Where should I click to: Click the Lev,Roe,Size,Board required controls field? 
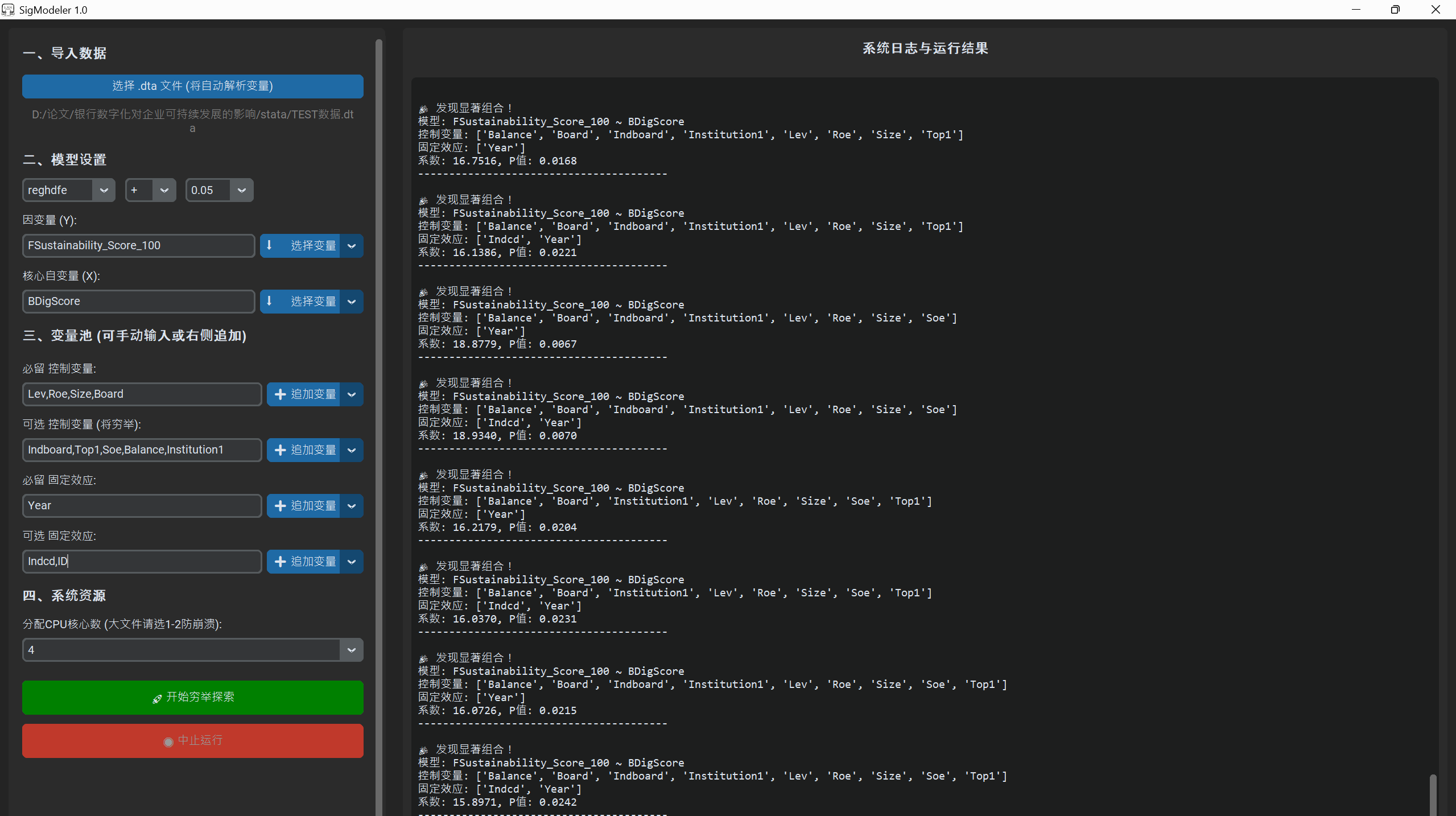pyautogui.click(x=142, y=394)
